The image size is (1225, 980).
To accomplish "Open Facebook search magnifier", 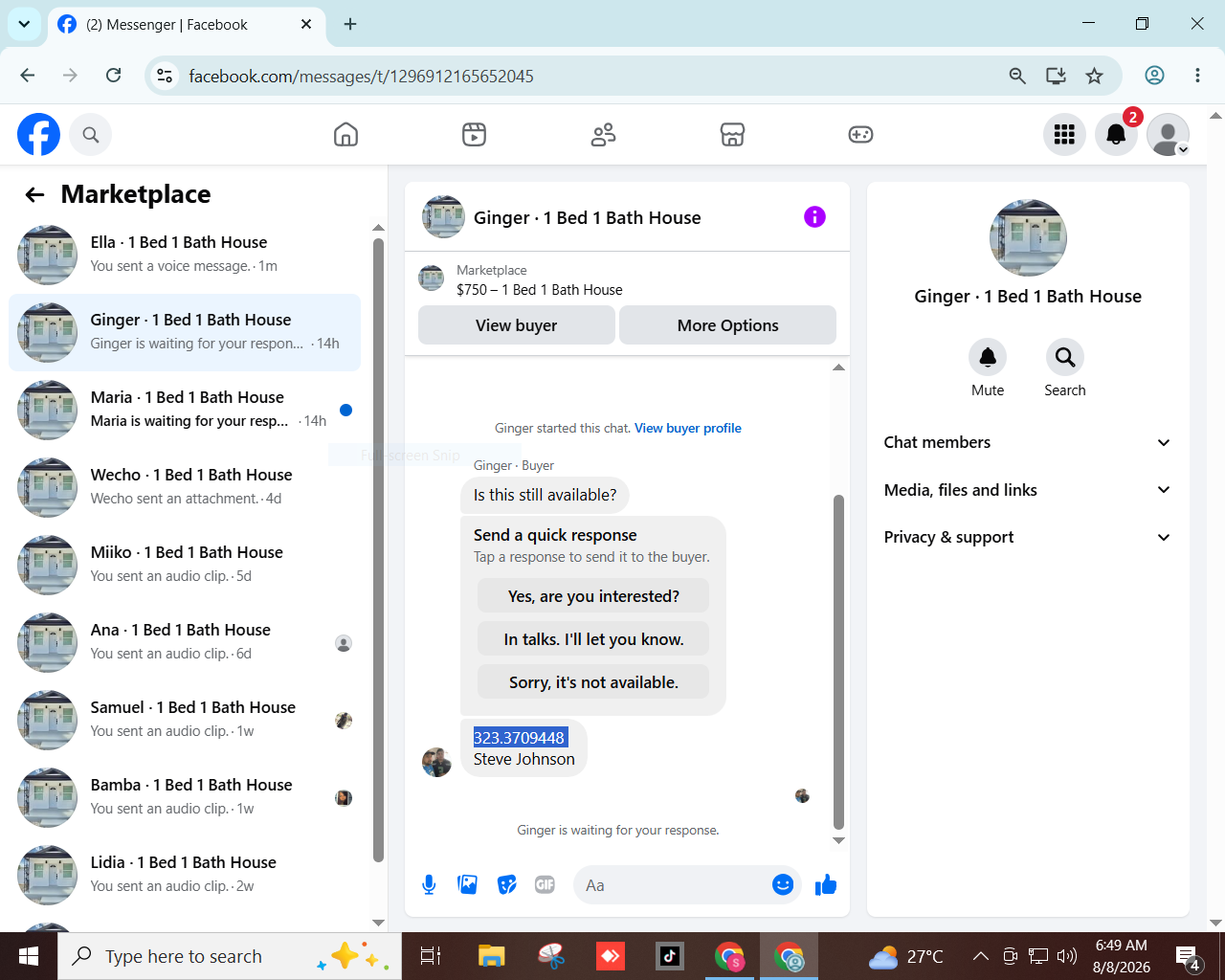I will tap(91, 135).
